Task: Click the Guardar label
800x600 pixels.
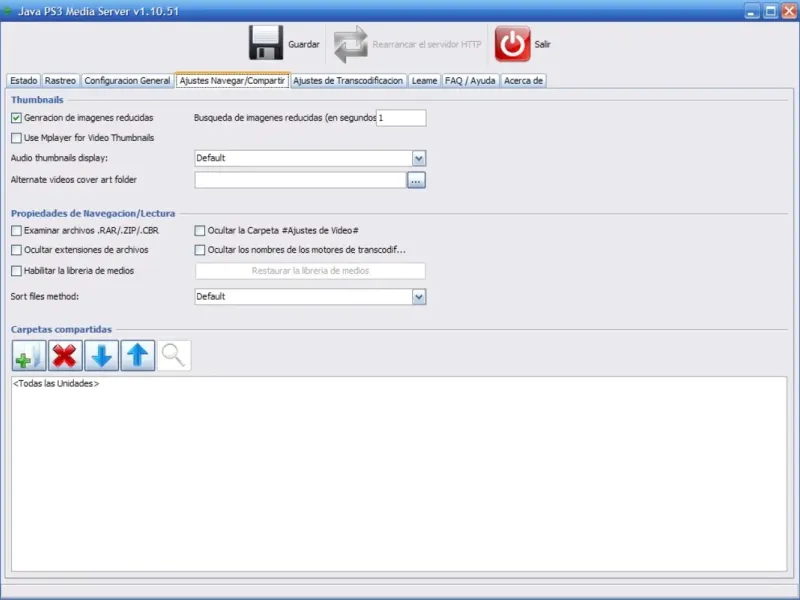Action: tap(304, 44)
